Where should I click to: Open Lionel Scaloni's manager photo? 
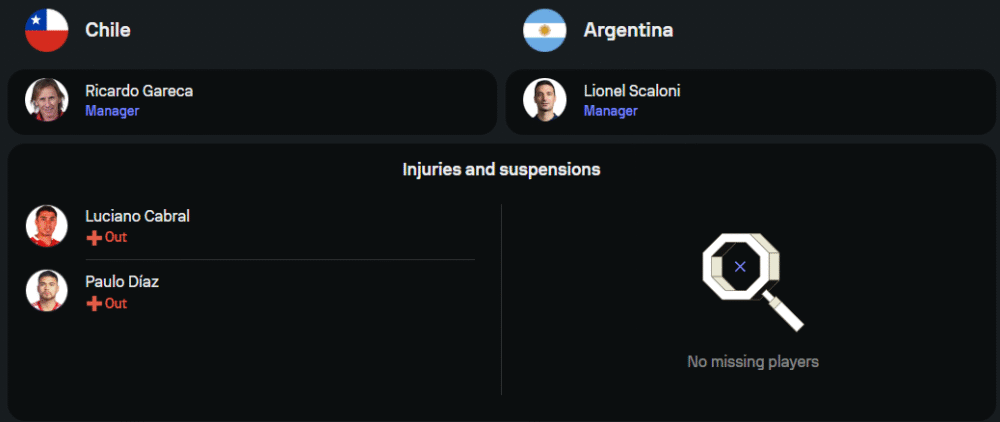tap(544, 100)
